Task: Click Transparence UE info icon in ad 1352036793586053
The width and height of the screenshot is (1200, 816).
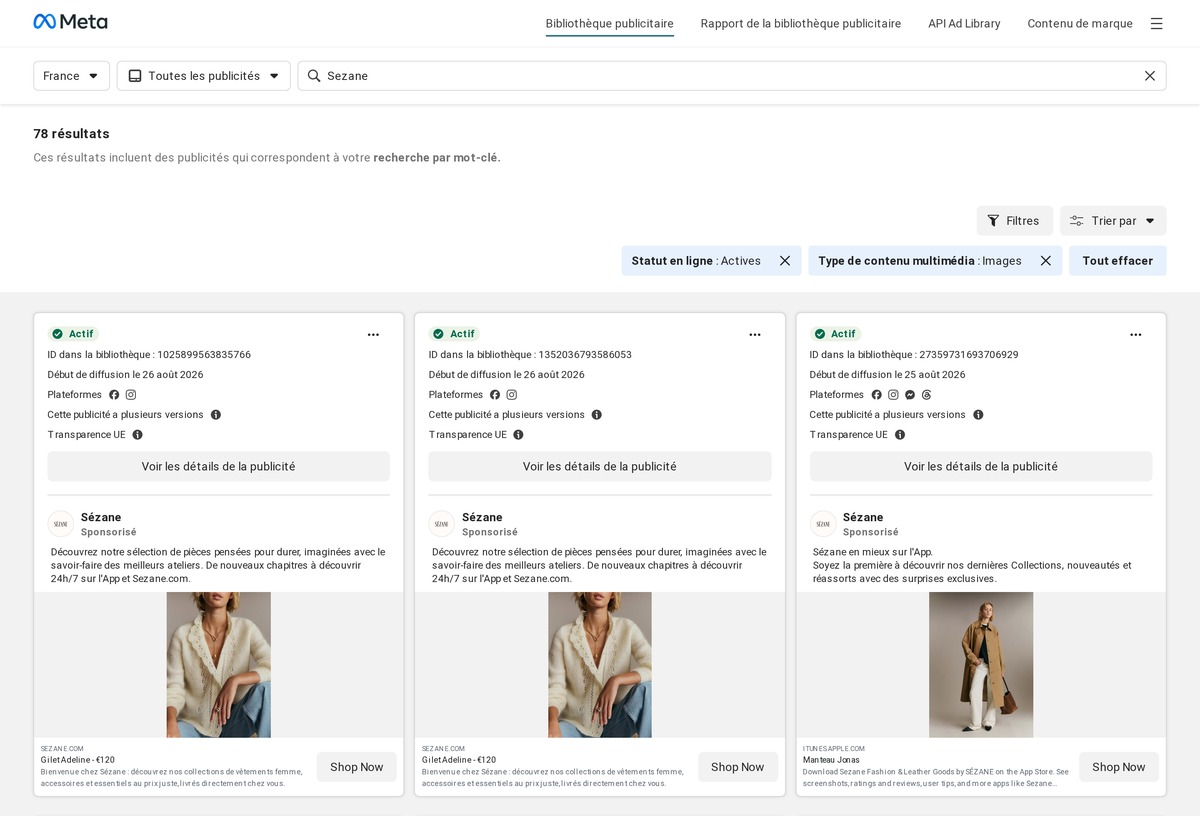Action: (519, 435)
